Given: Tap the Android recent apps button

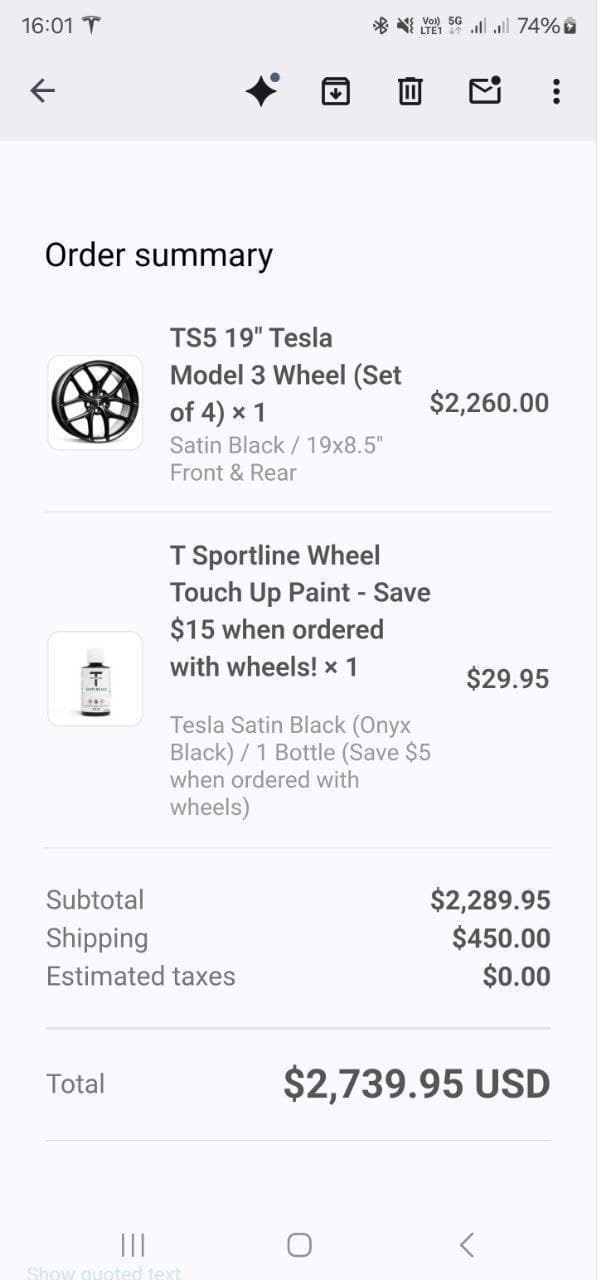Looking at the screenshot, I should click(132, 1244).
